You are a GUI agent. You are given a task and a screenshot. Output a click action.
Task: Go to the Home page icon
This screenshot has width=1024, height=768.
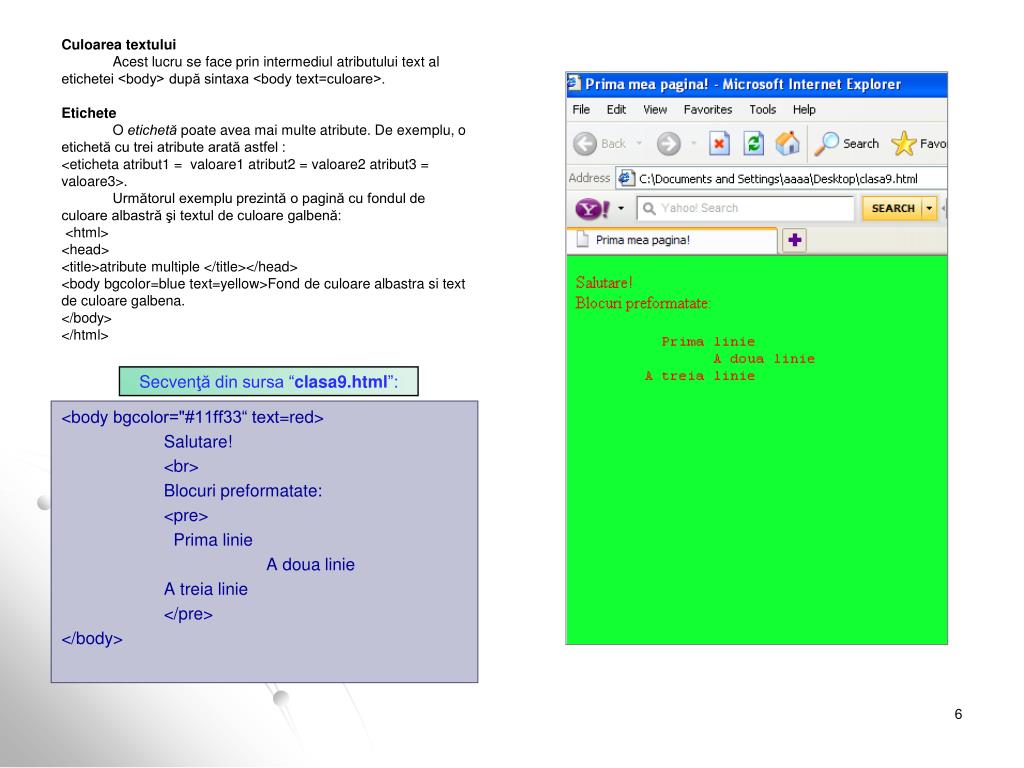788,144
